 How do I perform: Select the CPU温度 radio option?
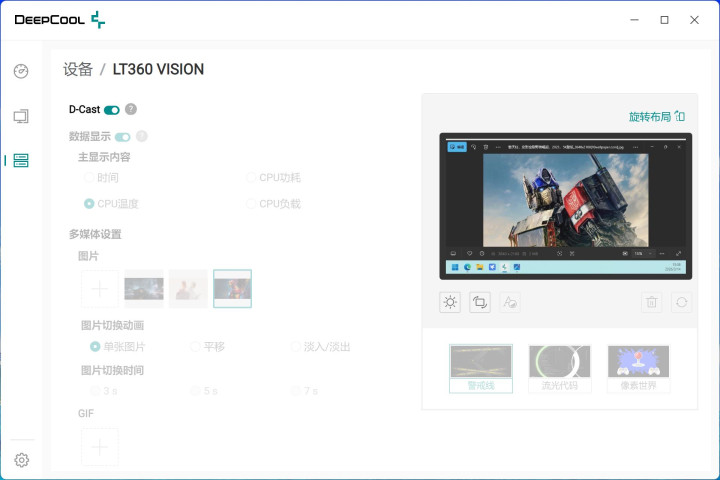coord(90,204)
